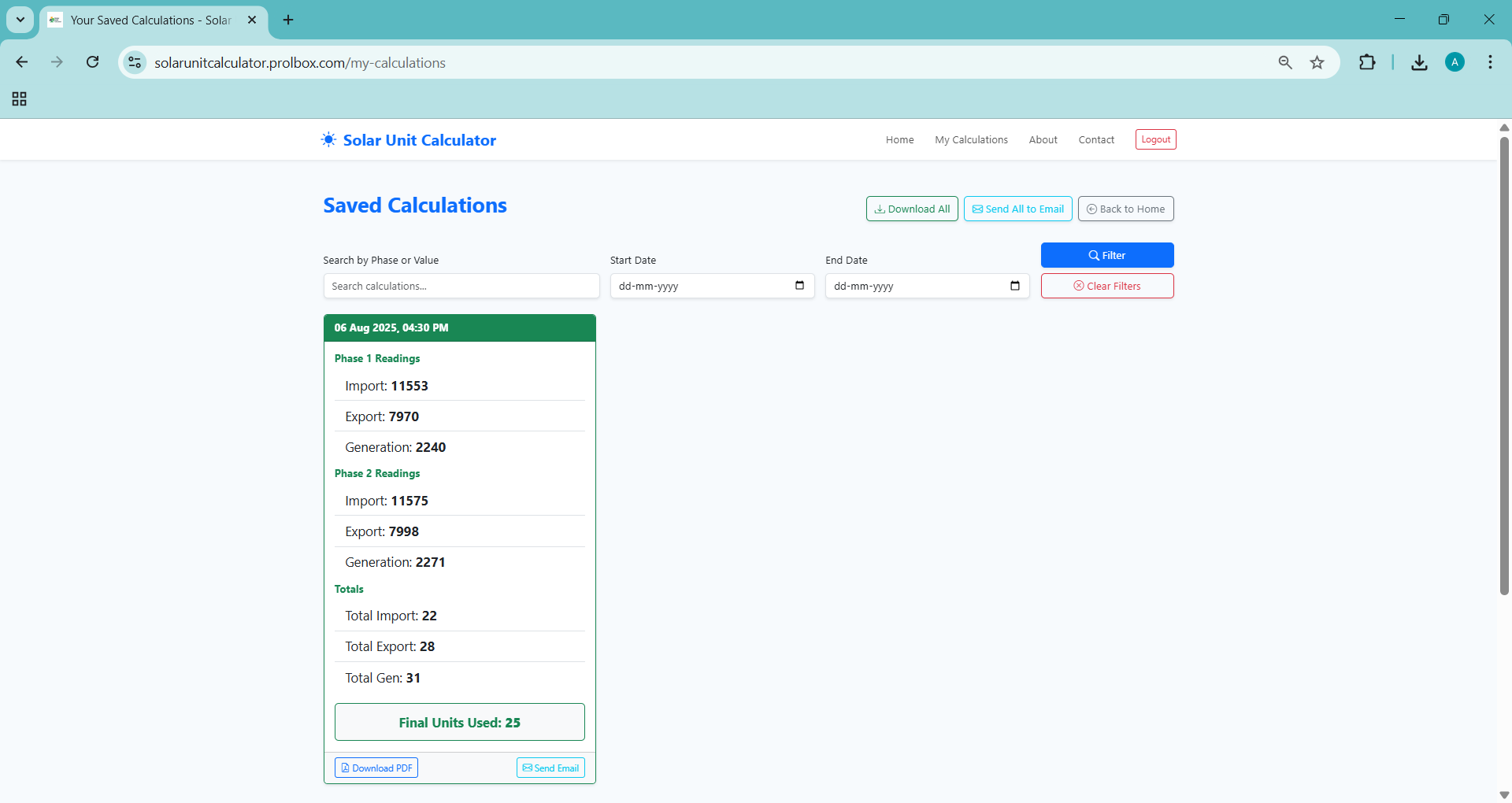Open the Chrome three-dot menu
The height and width of the screenshot is (803, 1512).
1490,62
